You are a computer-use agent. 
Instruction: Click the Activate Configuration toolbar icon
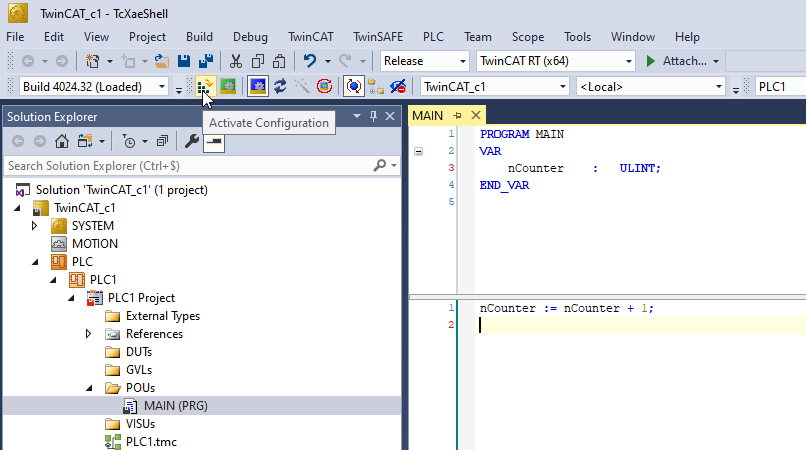tap(205, 87)
